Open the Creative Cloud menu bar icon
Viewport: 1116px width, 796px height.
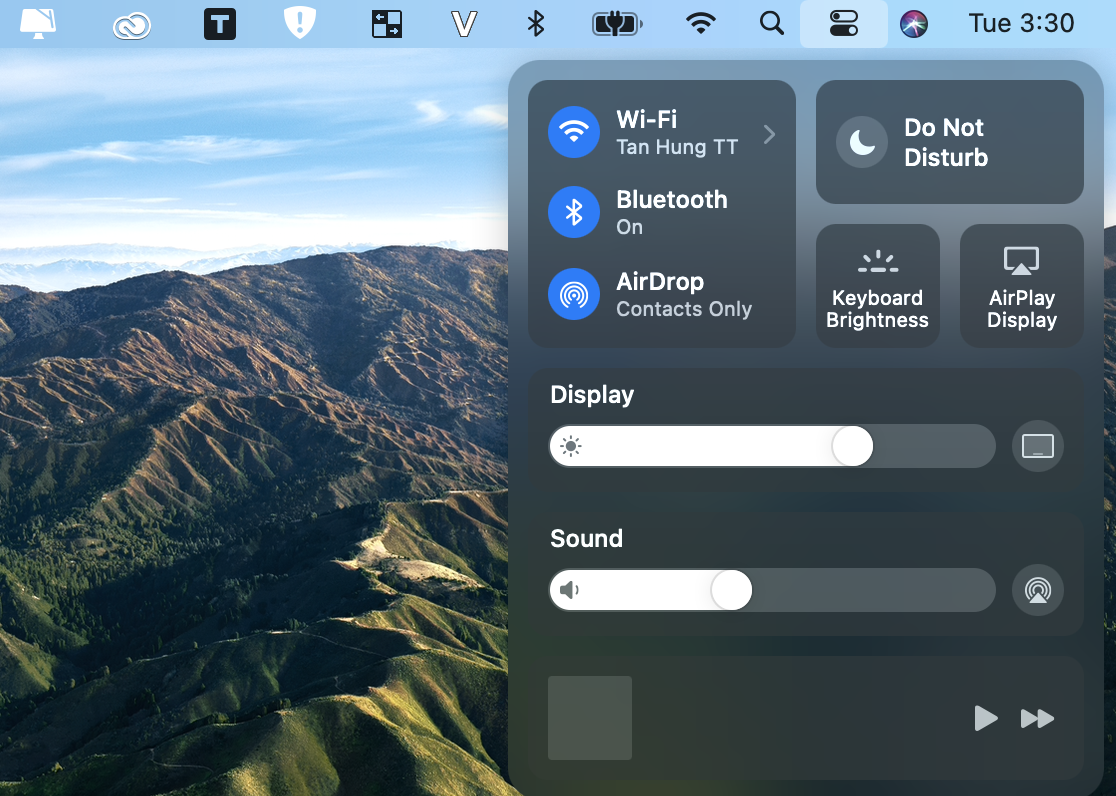[131, 23]
